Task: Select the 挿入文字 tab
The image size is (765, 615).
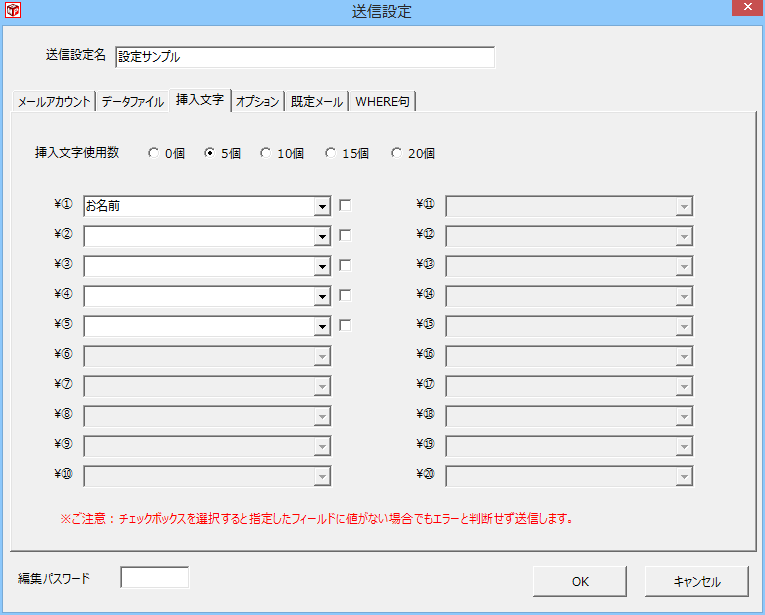Action: pos(200,100)
